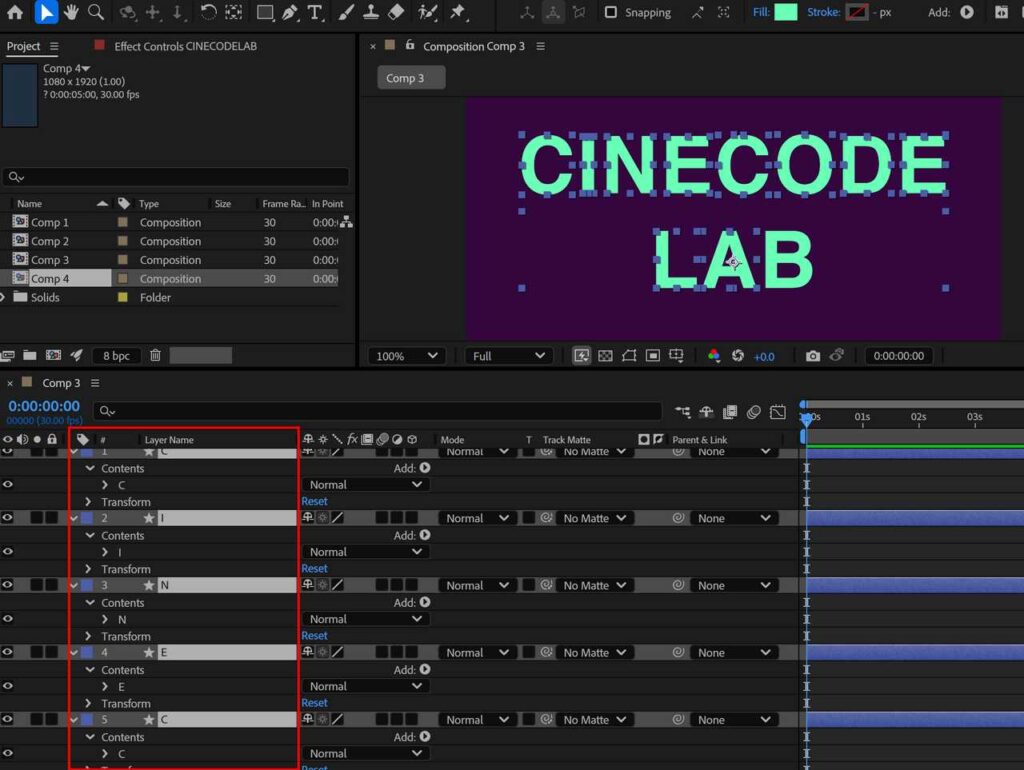The height and width of the screenshot is (770, 1024).
Task: Switch to the Project panel tab
Action: coord(24,46)
